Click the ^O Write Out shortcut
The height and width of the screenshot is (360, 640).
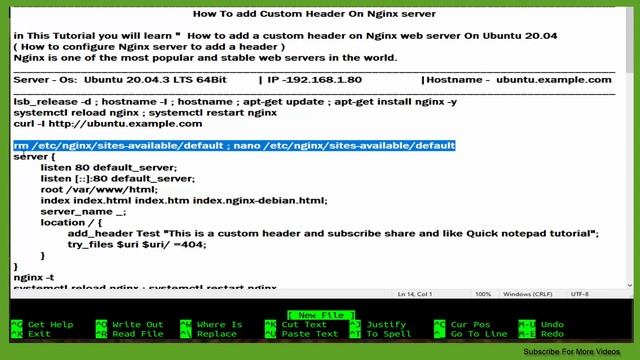click(x=129, y=324)
